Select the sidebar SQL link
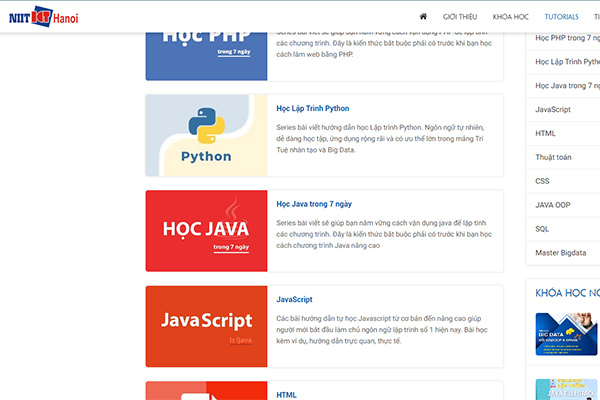 point(542,229)
